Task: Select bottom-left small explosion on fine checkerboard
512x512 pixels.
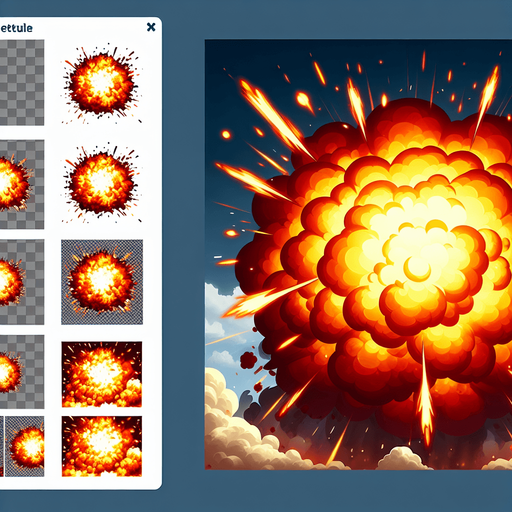Action: pos(25,446)
